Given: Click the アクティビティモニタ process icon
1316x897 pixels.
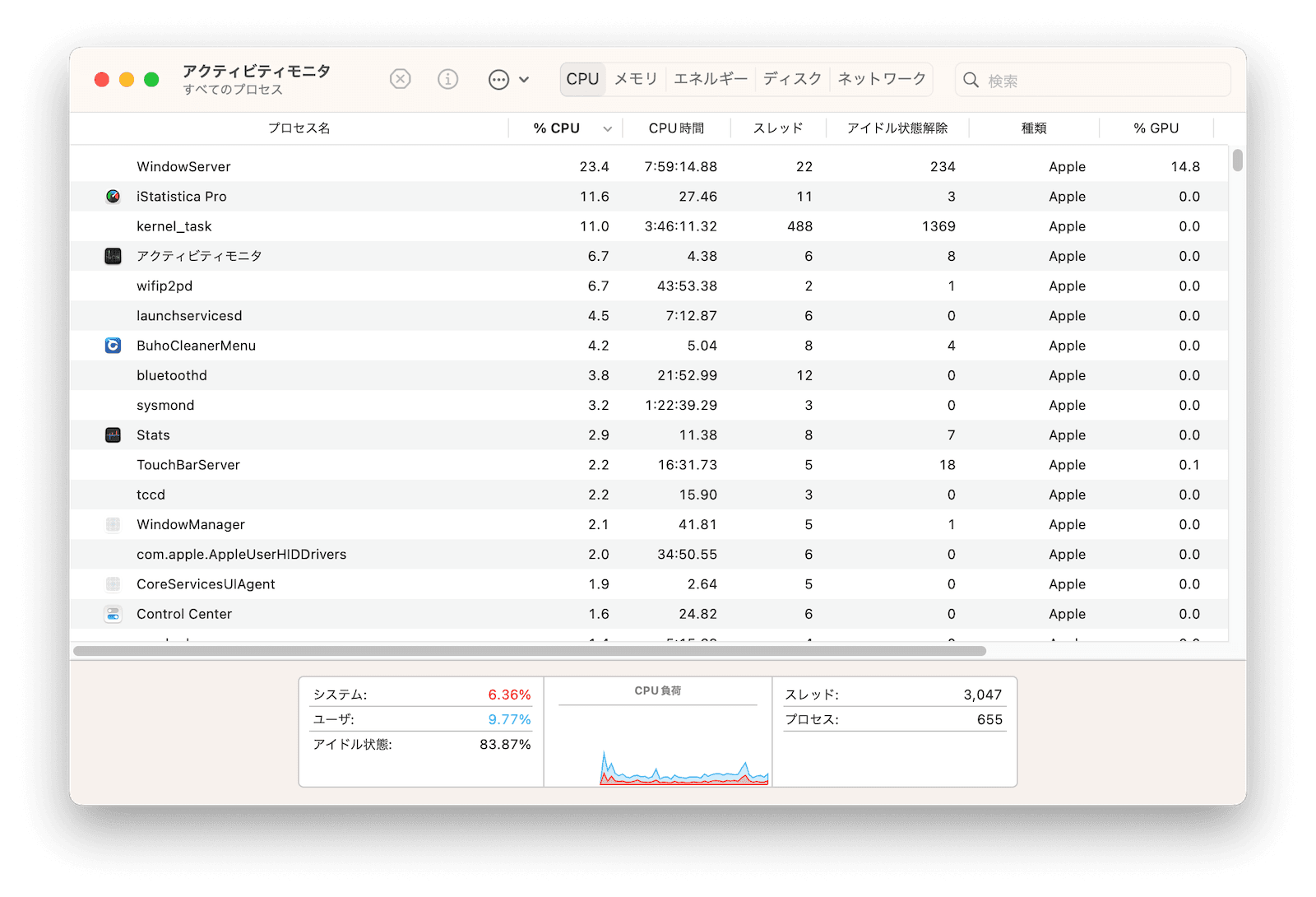Looking at the screenshot, I should [113, 256].
